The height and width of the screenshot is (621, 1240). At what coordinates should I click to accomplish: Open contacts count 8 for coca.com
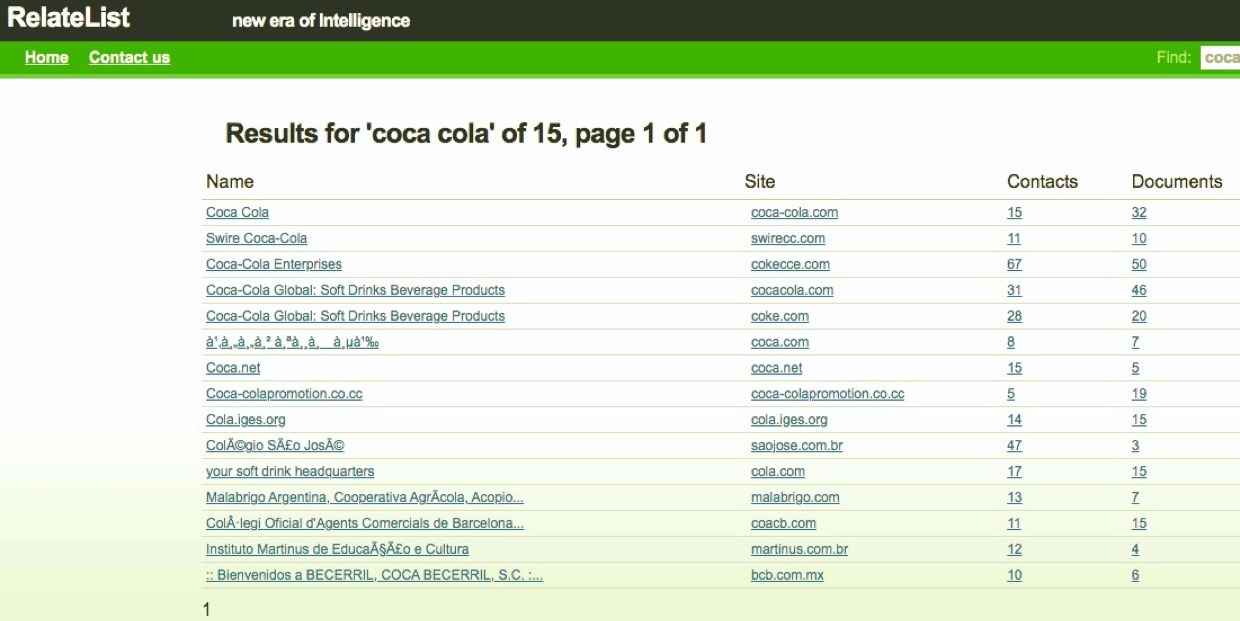1011,342
